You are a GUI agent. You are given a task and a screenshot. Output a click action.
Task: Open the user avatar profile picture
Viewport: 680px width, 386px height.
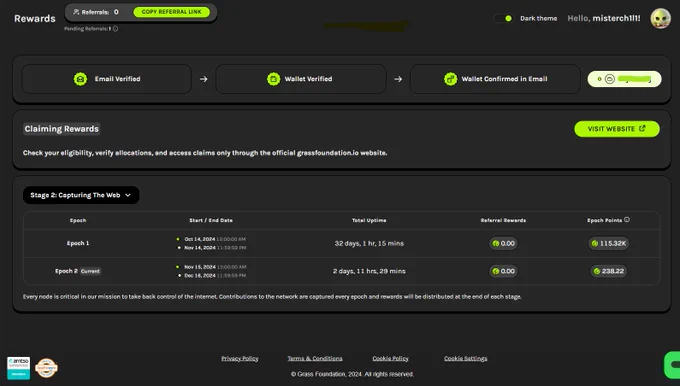pyautogui.click(x=660, y=18)
